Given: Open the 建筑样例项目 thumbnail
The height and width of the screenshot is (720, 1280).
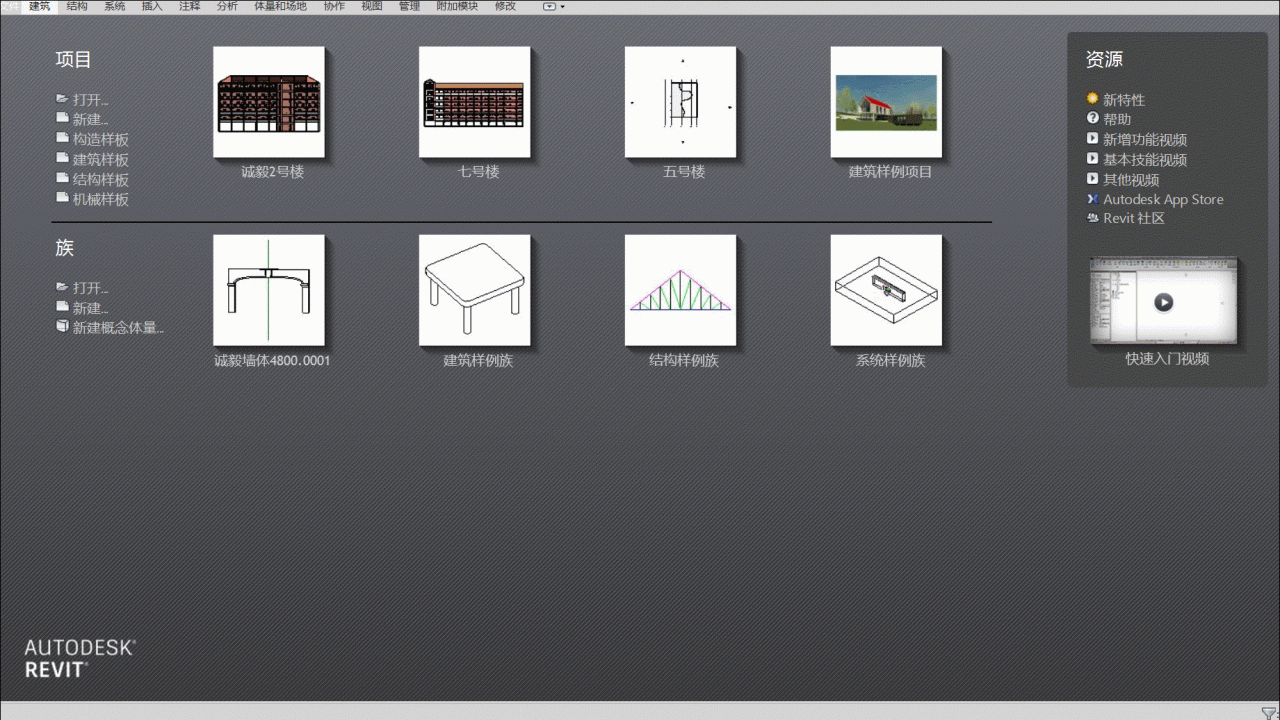Looking at the screenshot, I should pyautogui.click(x=886, y=102).
